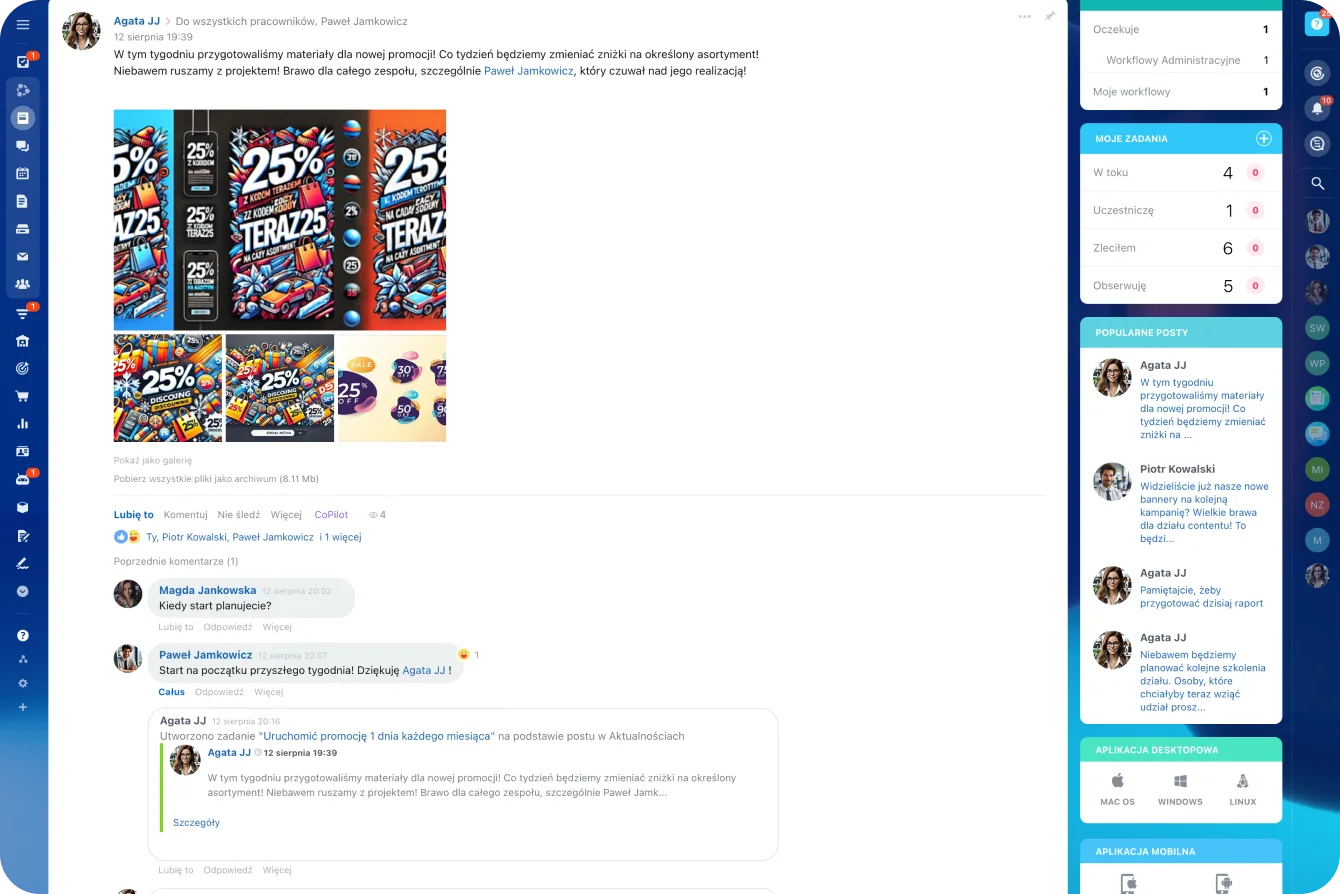This screenshot has width=1340, height=894.
Task: Open the large 25% TERAZ25 promo image
Action: coord(280,220)
